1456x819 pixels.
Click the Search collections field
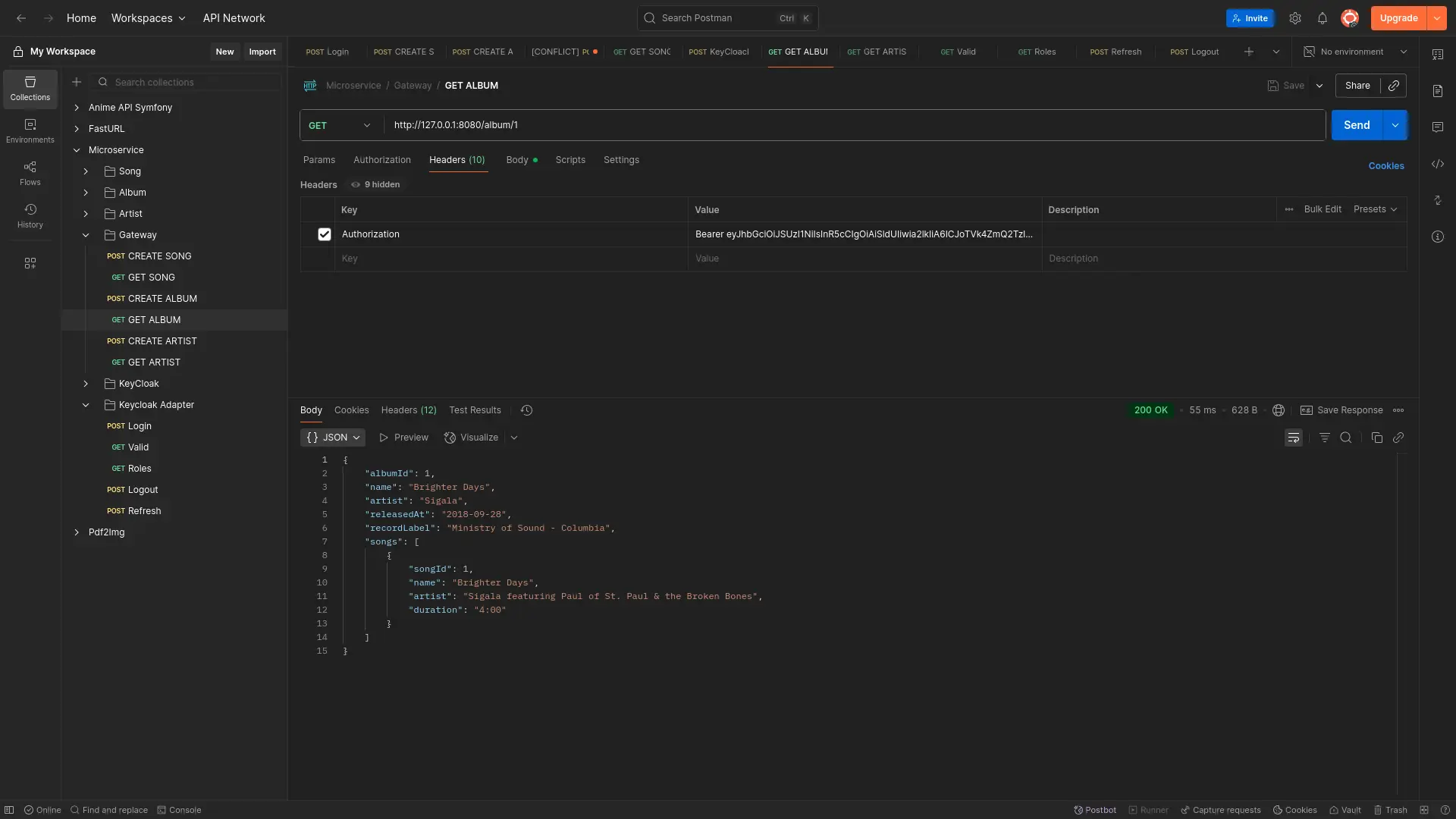pos(186,82)
